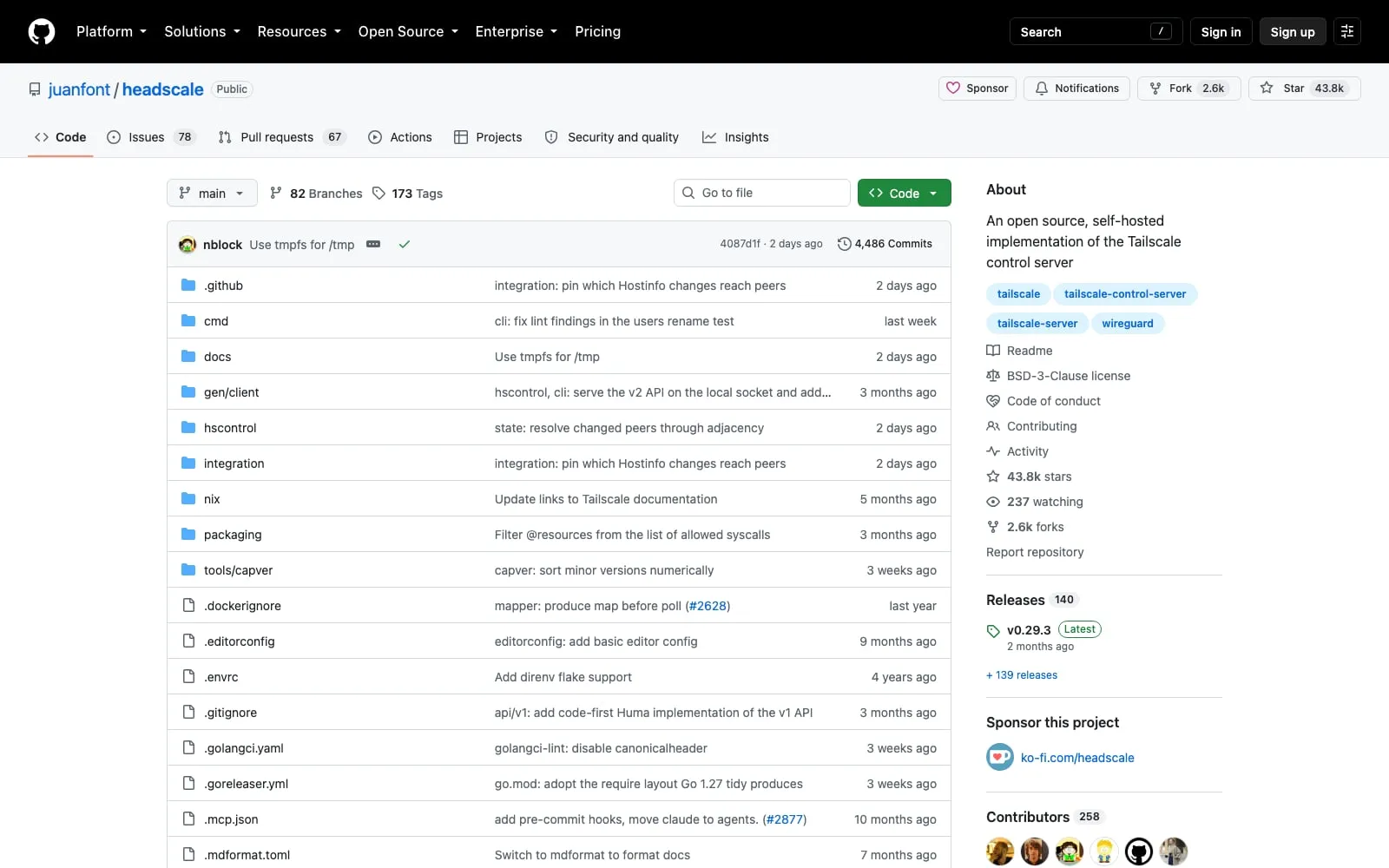Click the Code of conduct icon
This screenshot has width=1389, height=868.
click(993, 401)
